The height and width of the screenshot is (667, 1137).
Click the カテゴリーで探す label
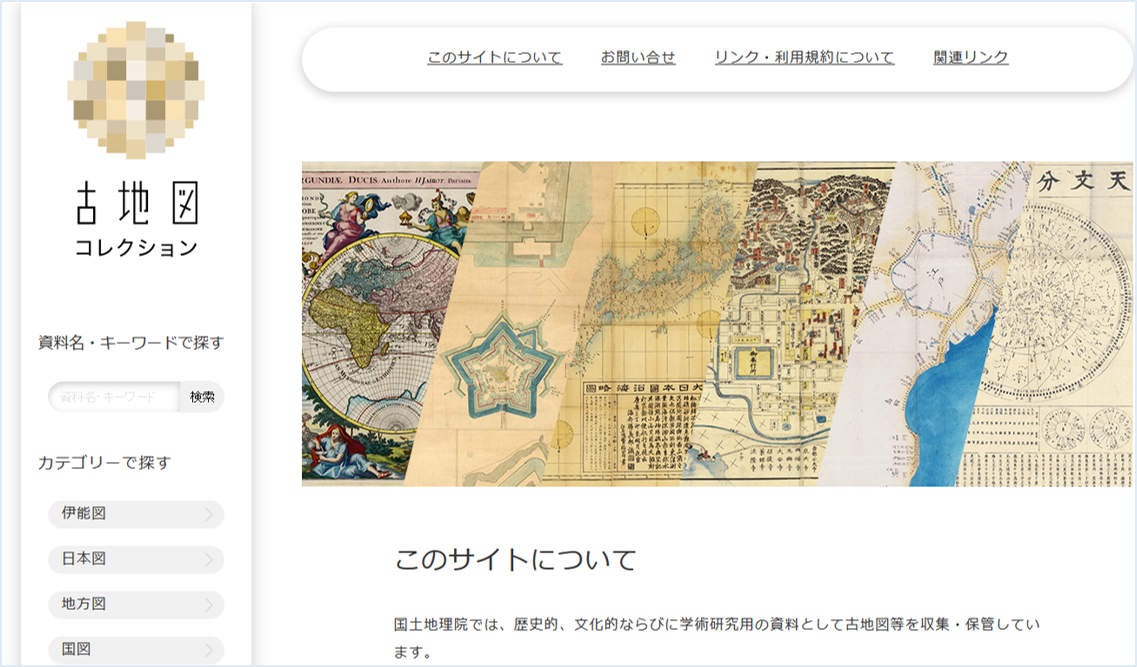104,463
